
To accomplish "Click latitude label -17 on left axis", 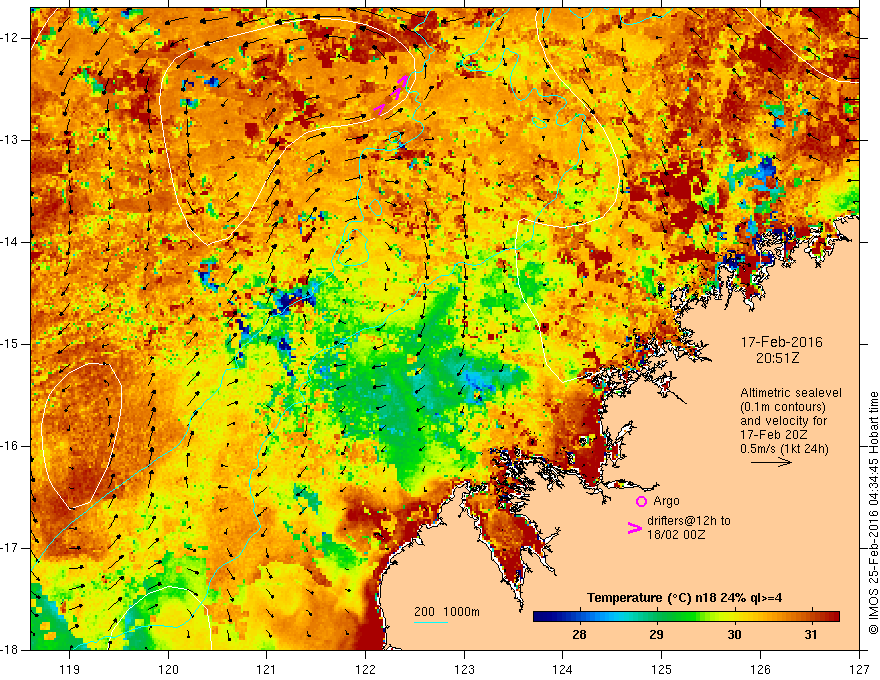I will point(10,548).
